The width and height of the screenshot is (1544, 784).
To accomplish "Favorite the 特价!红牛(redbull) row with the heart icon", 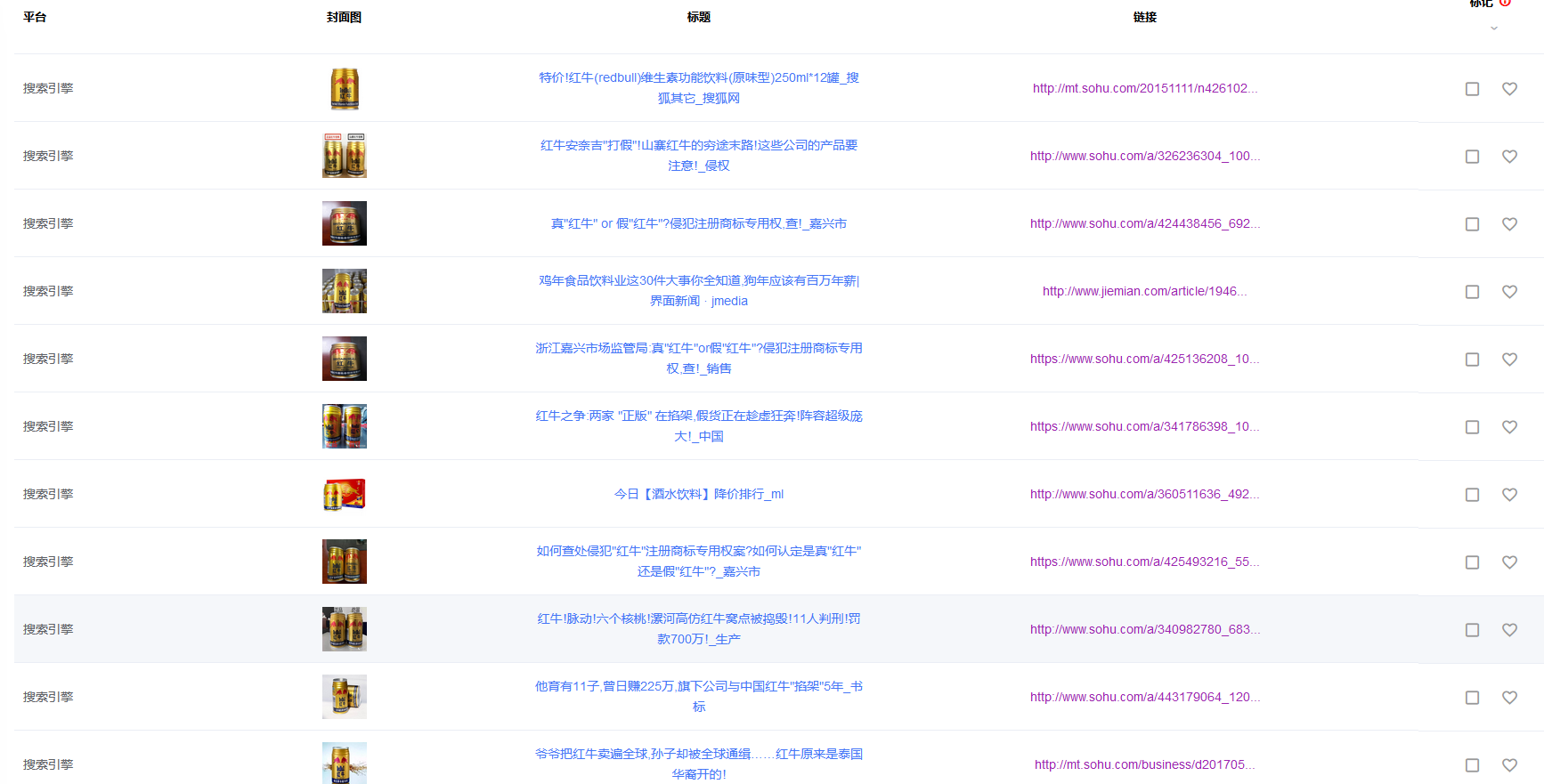I will click(x=1509, y=89).
